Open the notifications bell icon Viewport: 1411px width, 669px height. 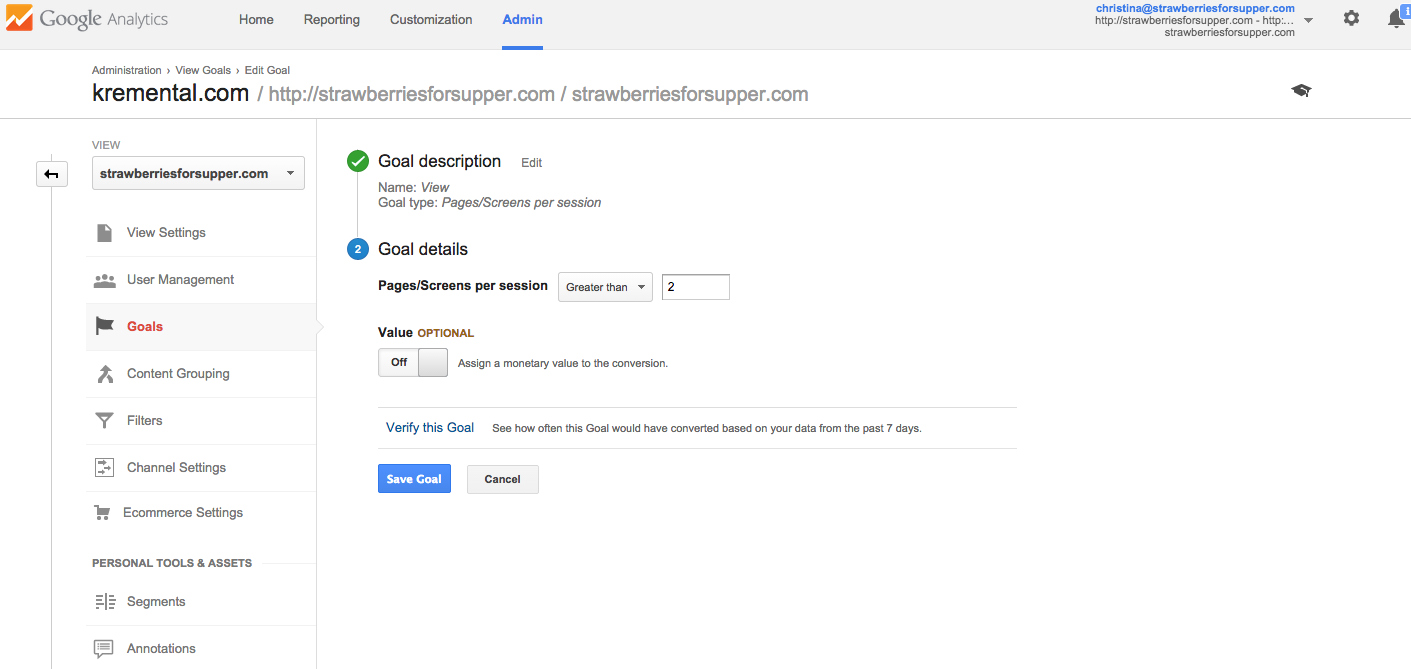point(1397,19)
